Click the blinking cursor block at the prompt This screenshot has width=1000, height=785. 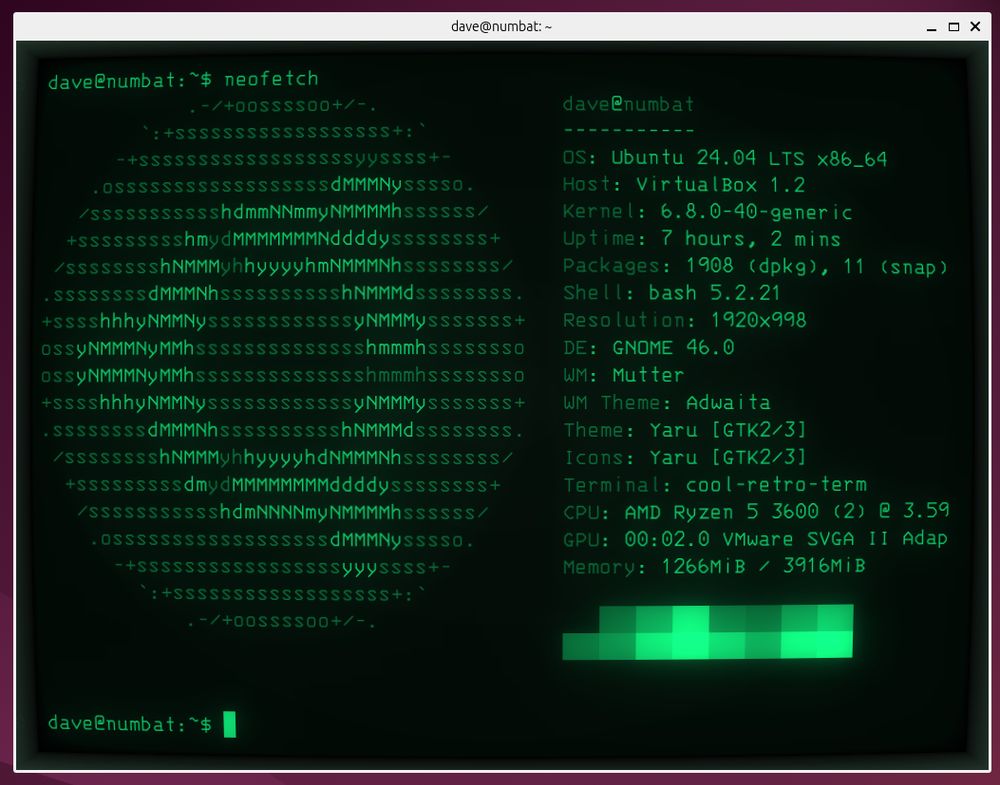click(x=230, y=724)
